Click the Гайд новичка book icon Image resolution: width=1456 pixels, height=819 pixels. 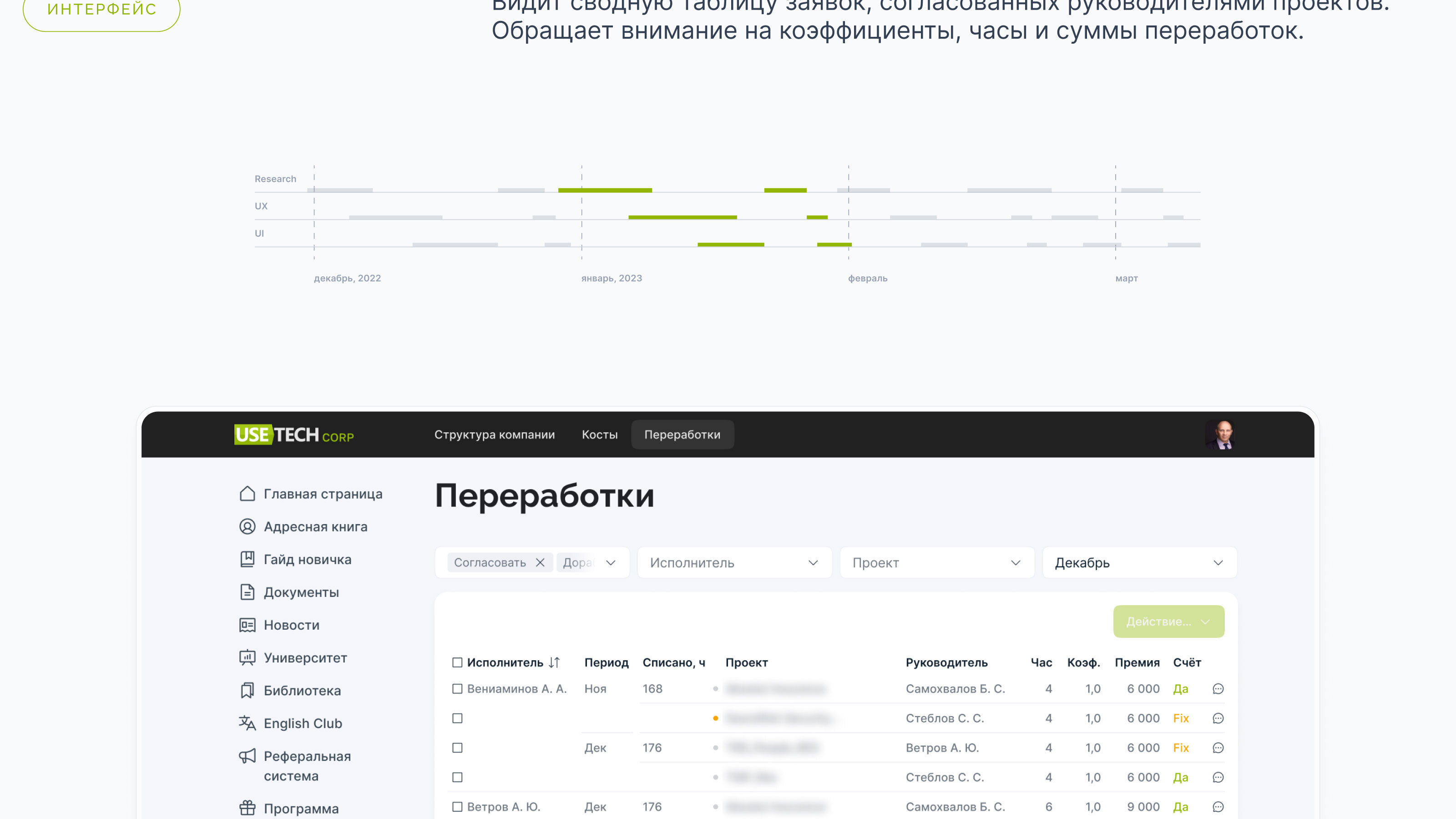[247, 559]
